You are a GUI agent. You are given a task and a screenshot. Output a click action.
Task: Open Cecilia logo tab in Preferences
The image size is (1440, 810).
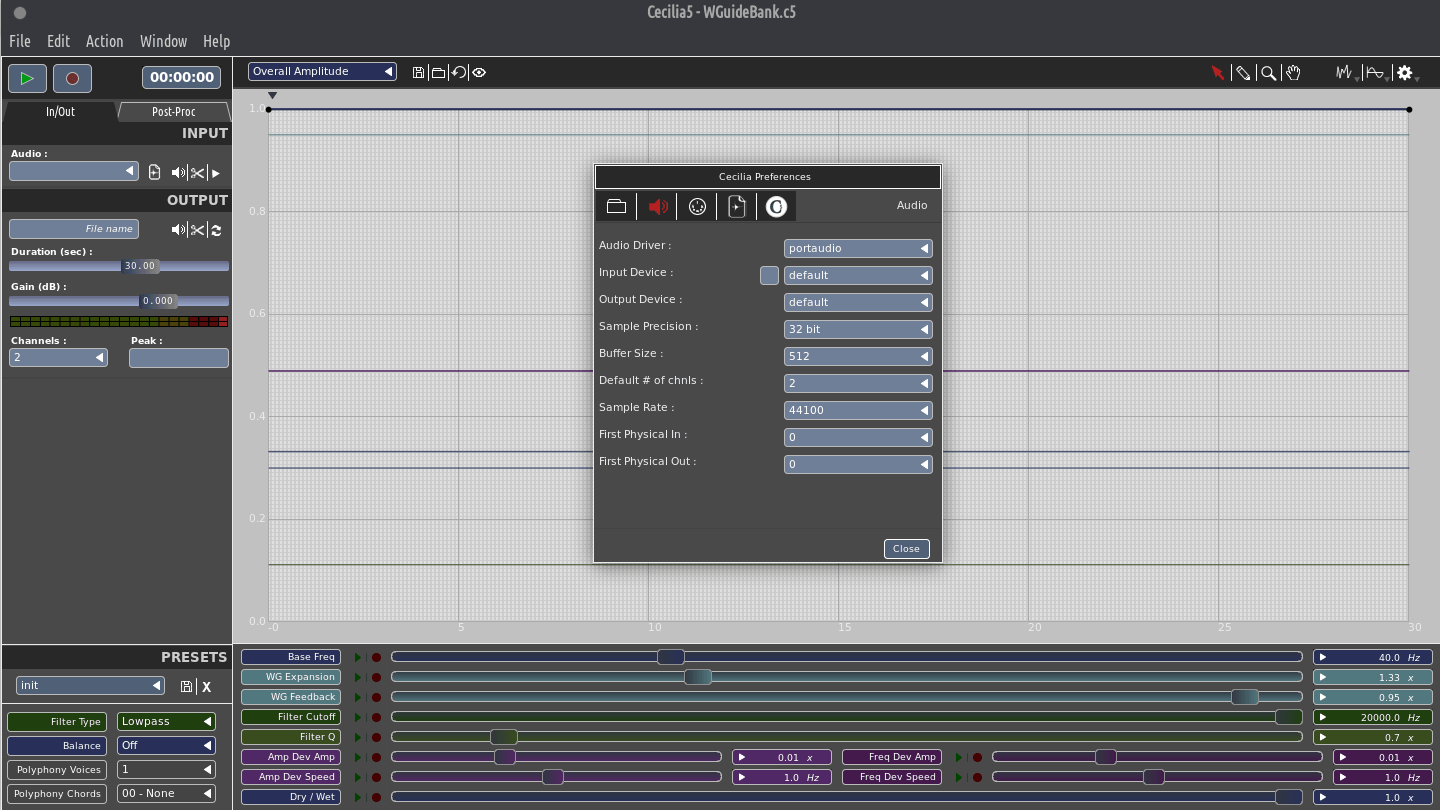pos(776,206)
